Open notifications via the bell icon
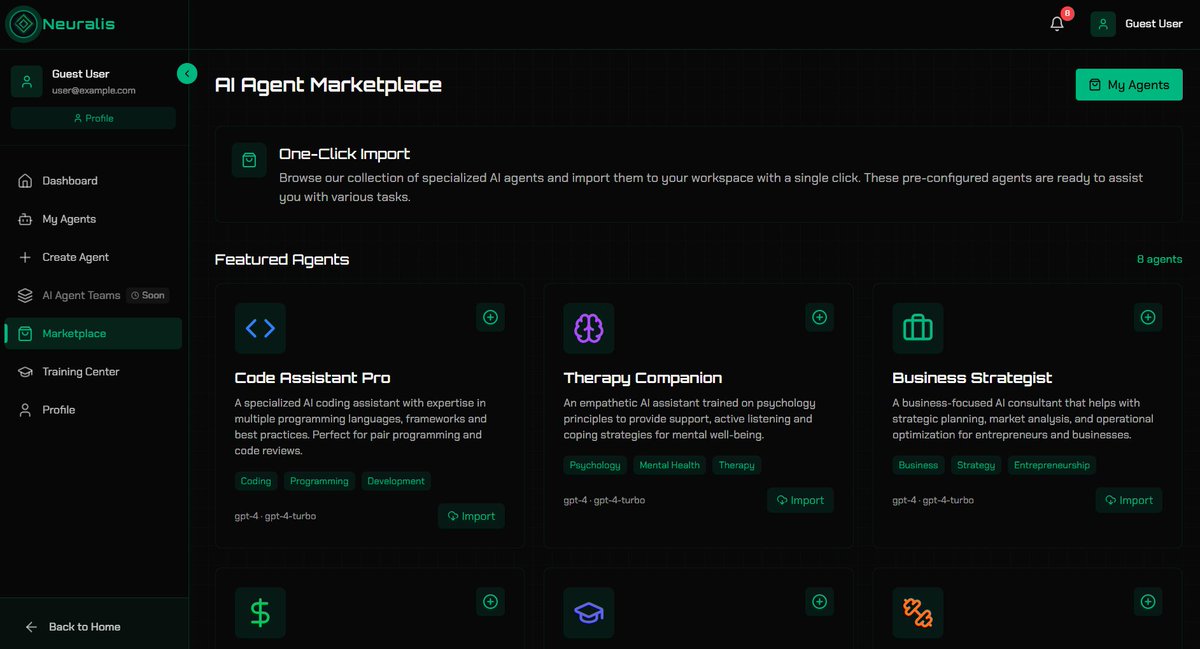Image resolution: width=1200 pixels, height=649 pixels. (x=1057, y=24)
